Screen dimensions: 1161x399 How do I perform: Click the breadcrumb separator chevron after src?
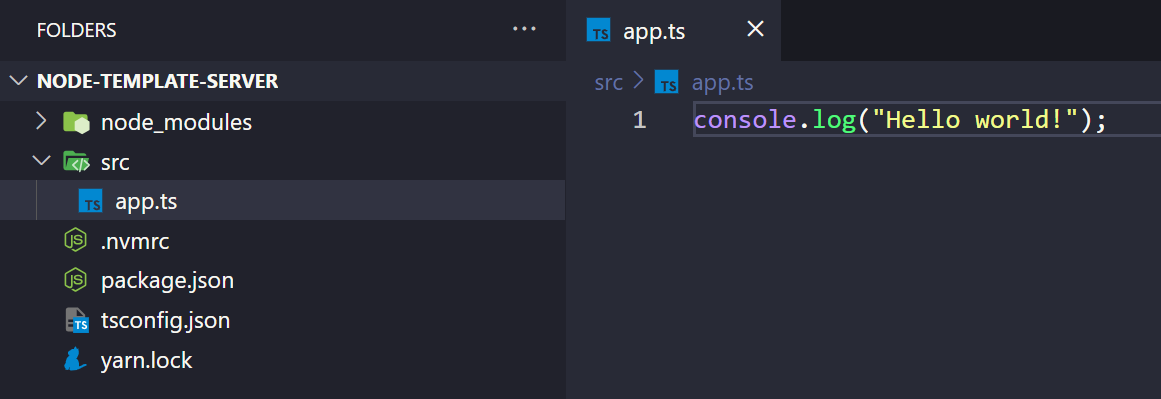pos(639,82)
